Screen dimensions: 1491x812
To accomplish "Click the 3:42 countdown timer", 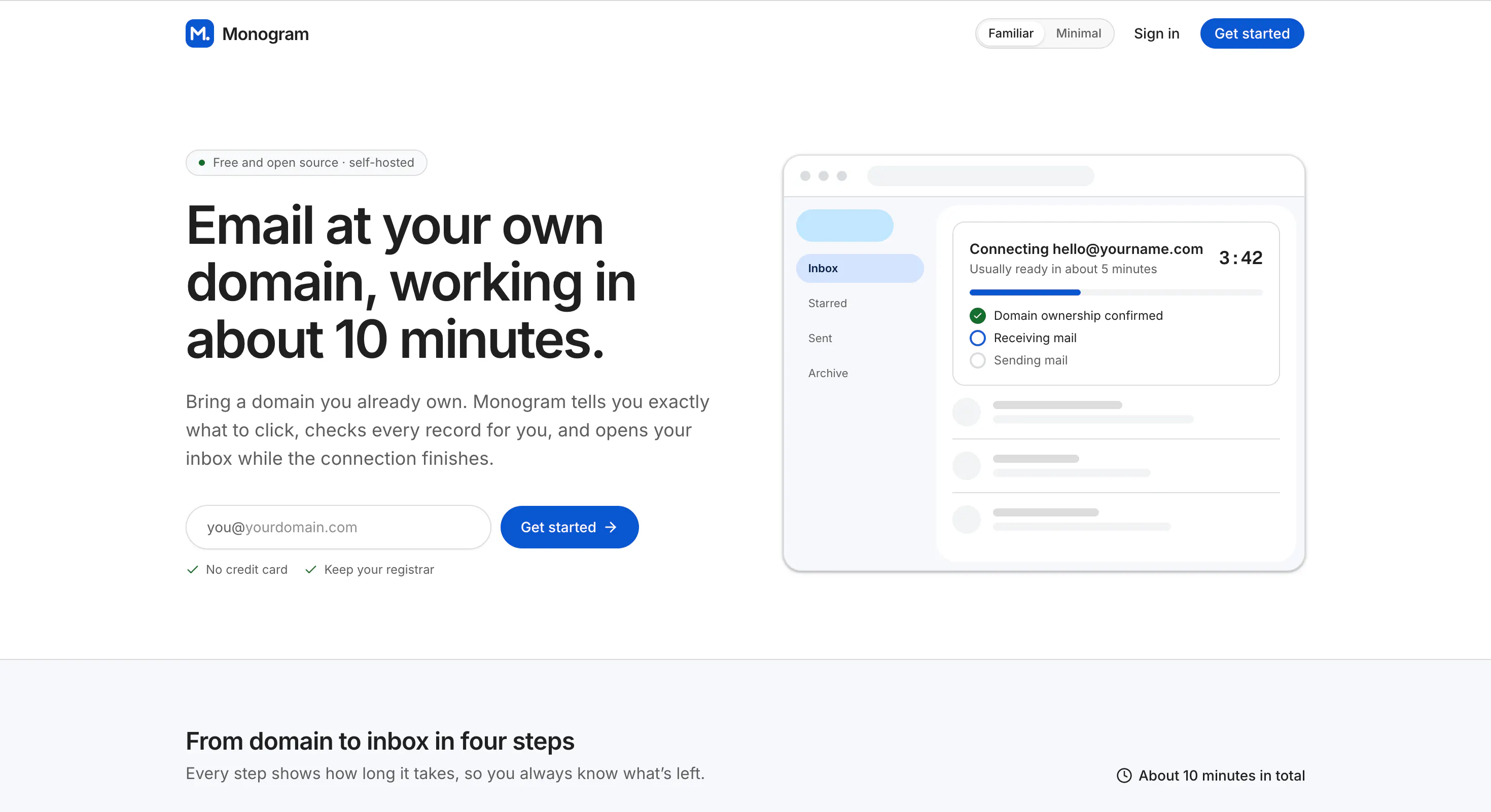I will click(x=1241, y=258).
